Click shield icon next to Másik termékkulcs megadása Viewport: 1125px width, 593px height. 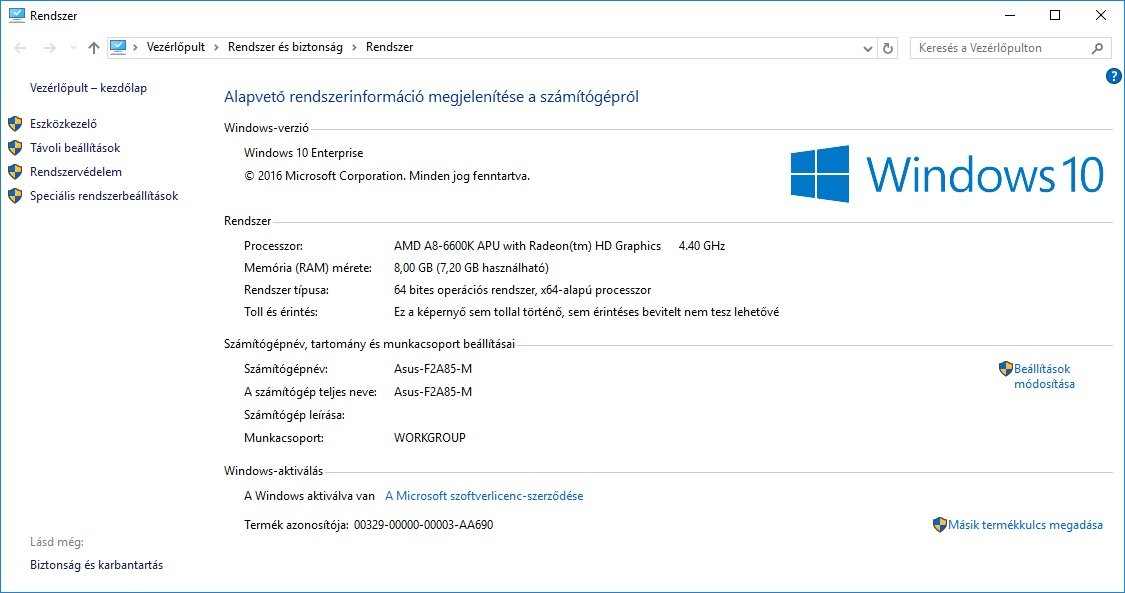pos(940,525)
